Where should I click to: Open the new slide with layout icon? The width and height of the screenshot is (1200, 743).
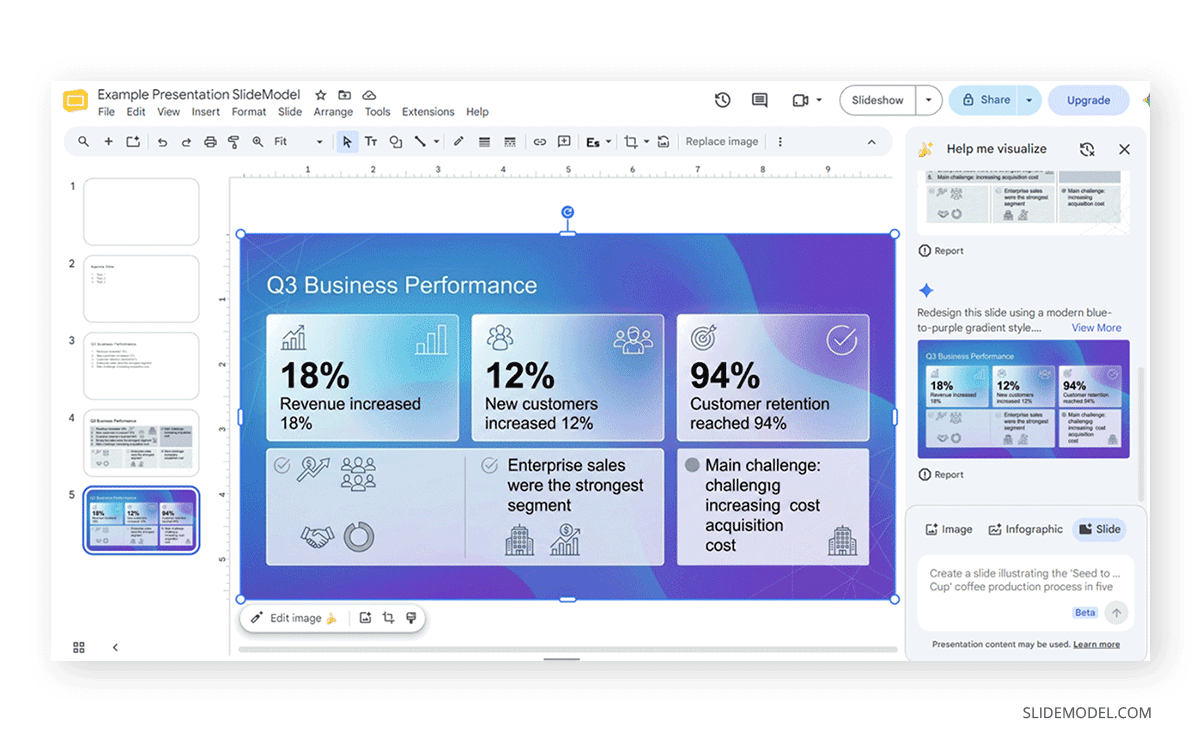click(132, 142)
